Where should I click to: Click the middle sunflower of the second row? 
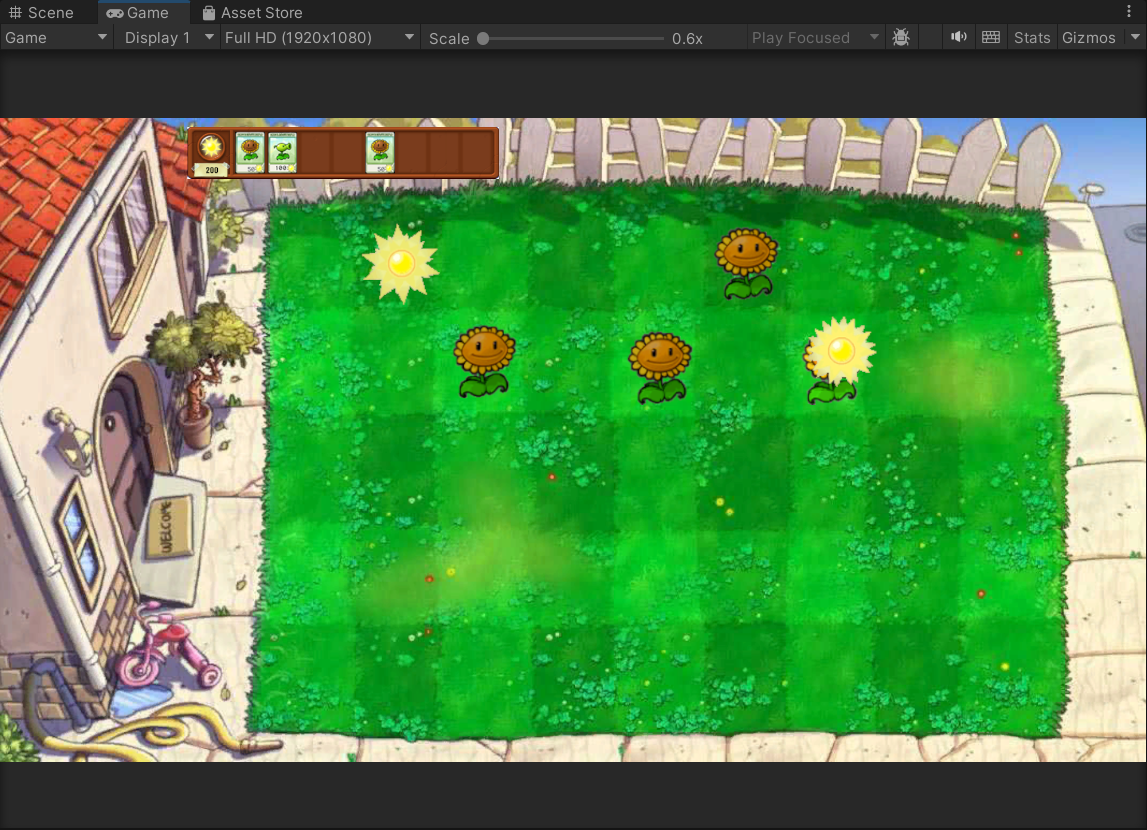pyautogui.click(x=660, y=368)
